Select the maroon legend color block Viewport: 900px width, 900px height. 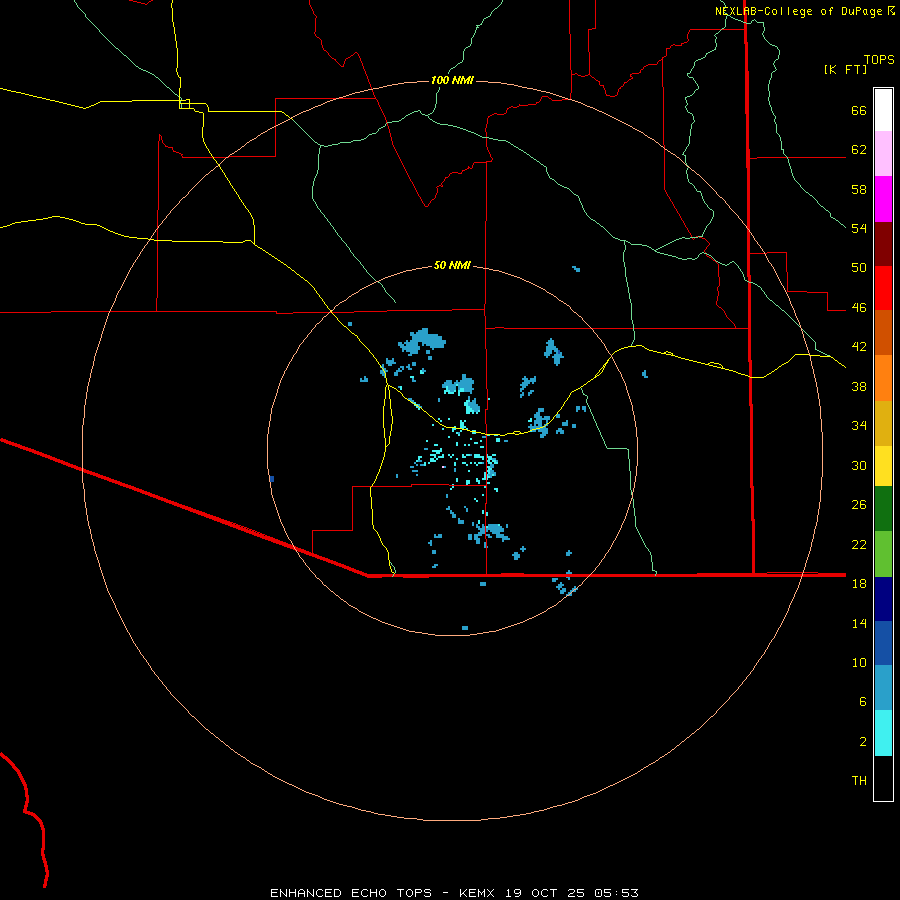(x=883, y=244)
